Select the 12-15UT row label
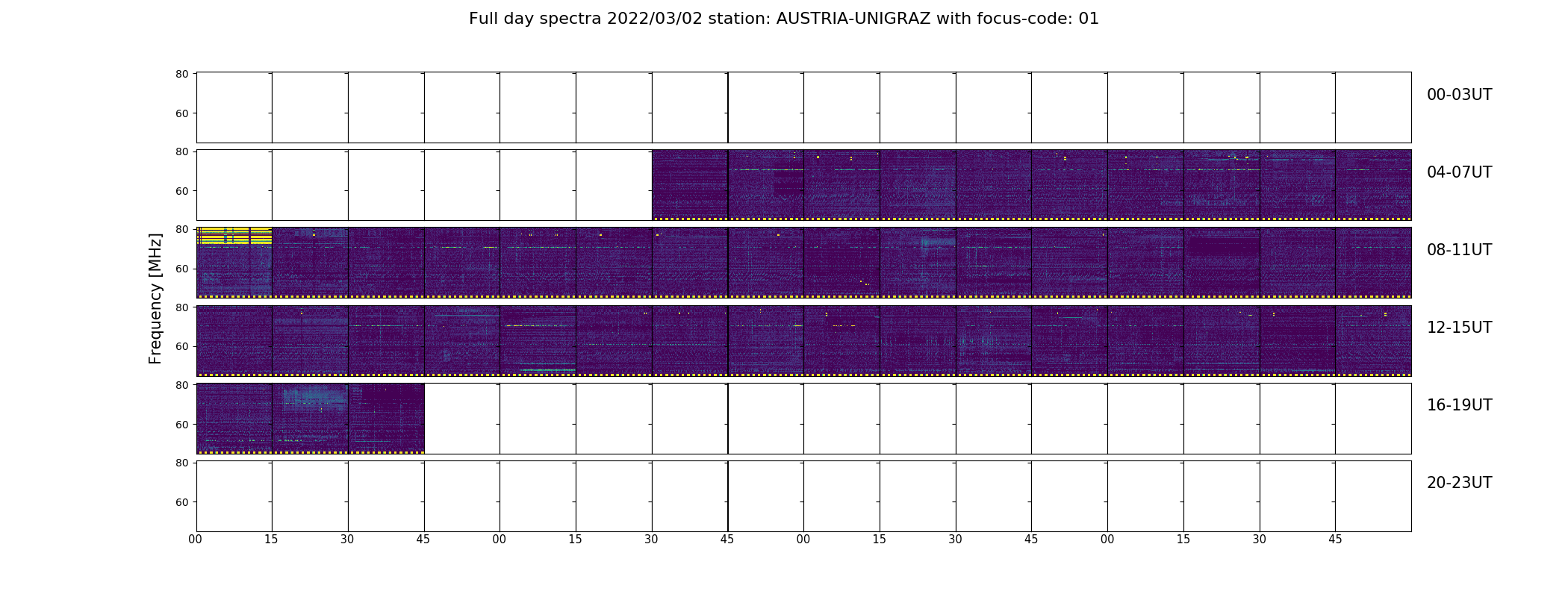The height and width of the screenshot is (597, 1568). tap(1459, 328)
